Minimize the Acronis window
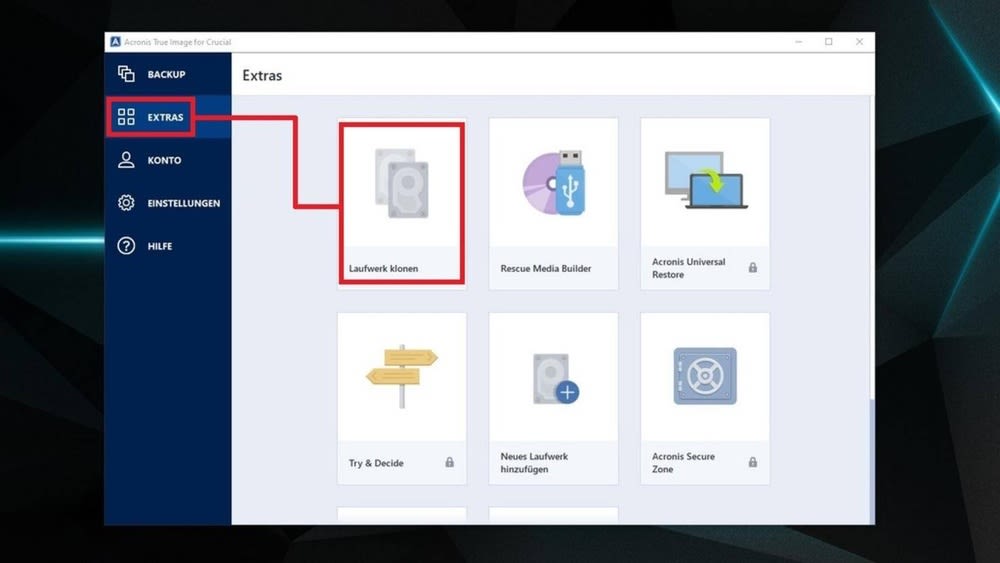Screen dimensions: 1000x563 click(x=798, y=42)
